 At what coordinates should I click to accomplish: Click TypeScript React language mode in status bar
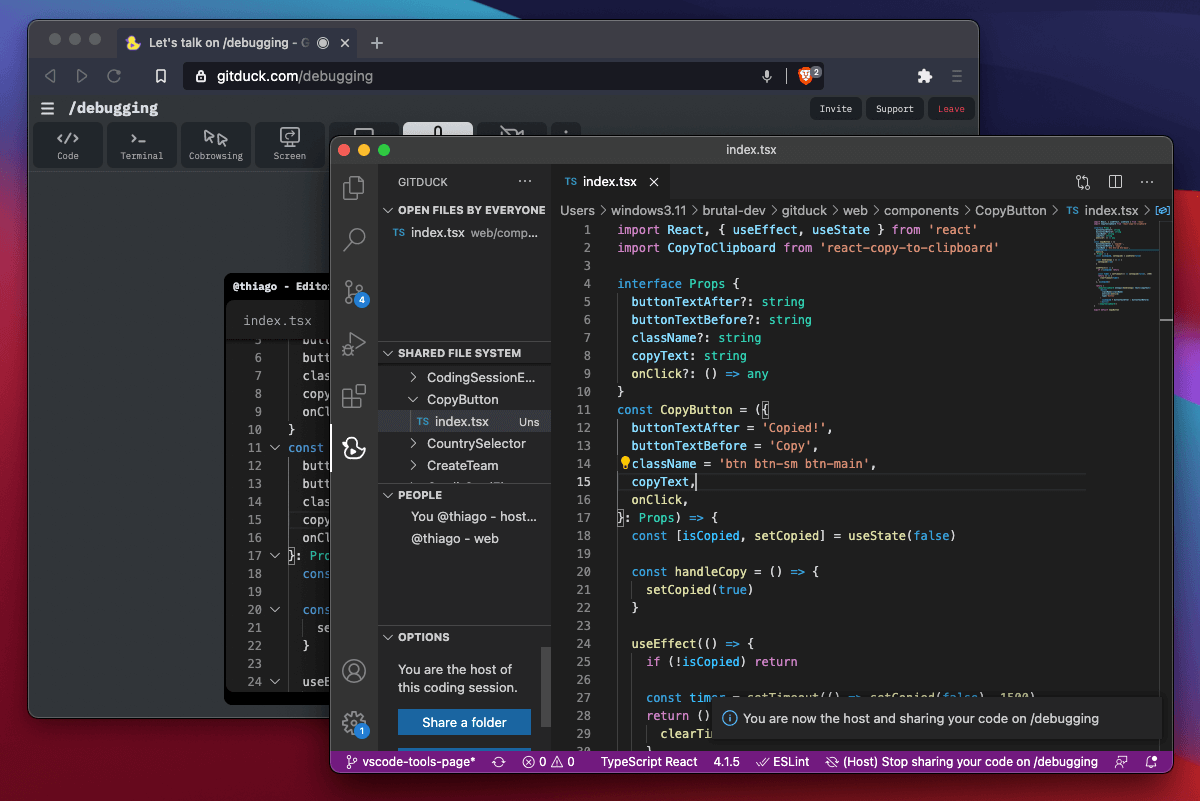click(649, 762)
